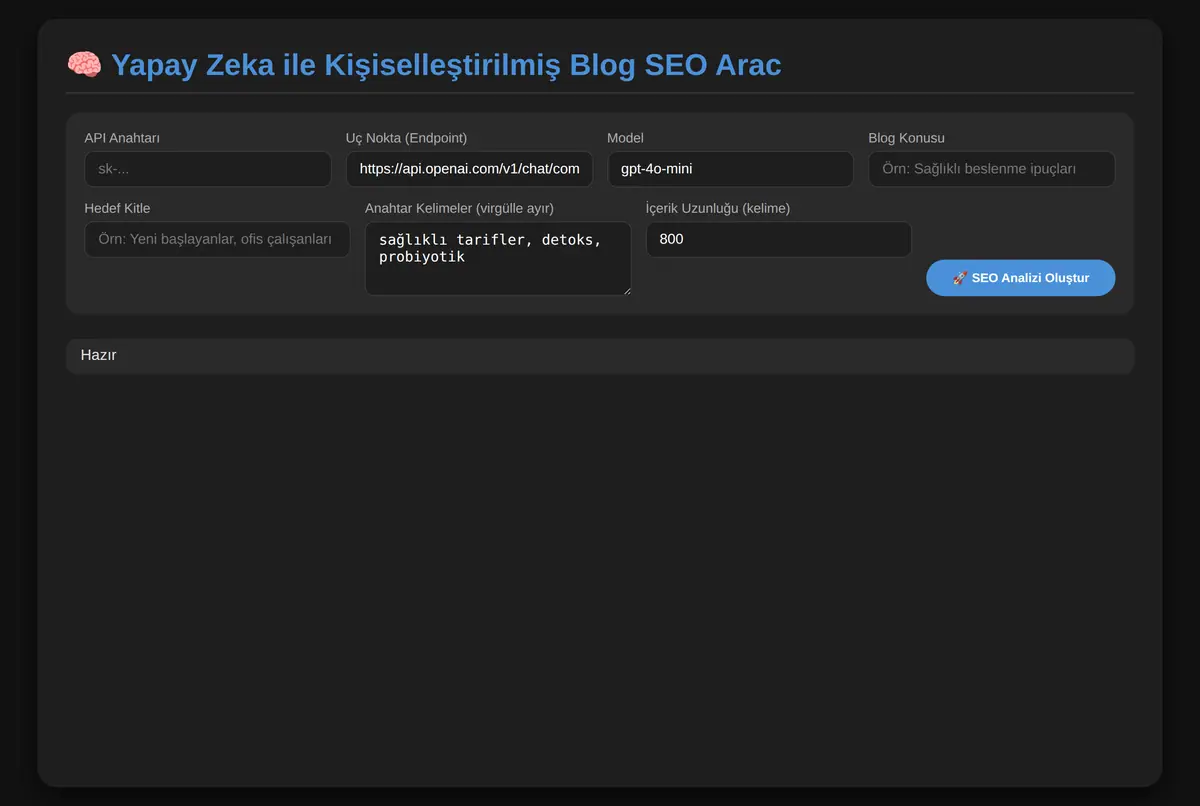
Task: Click the Anahtar Kelimeler (virgülle ayır) label
Action: pos(460,208)
